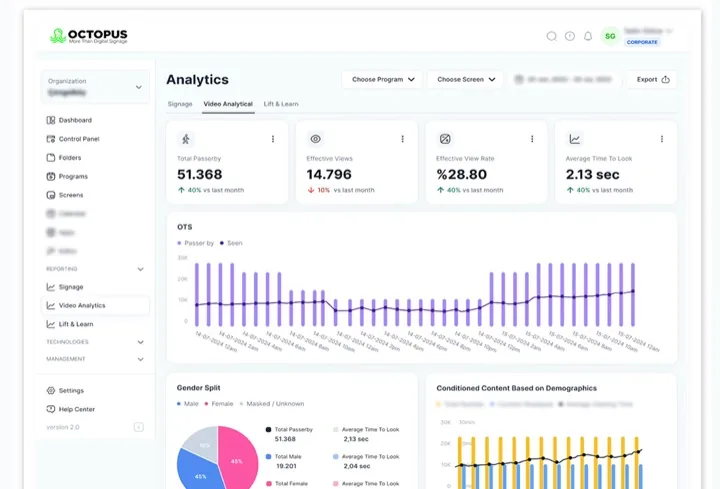Open the search icon in header

pyautogui.click(x=551, y=36)
